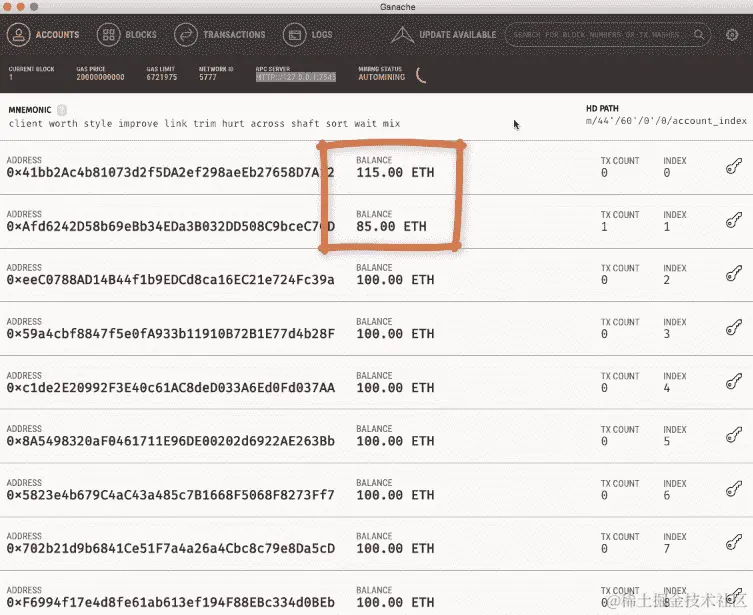The width and height of the screenshot is (753, 615).
Task: Click the 85.00 ETH balance
Action: click(391, 226)
